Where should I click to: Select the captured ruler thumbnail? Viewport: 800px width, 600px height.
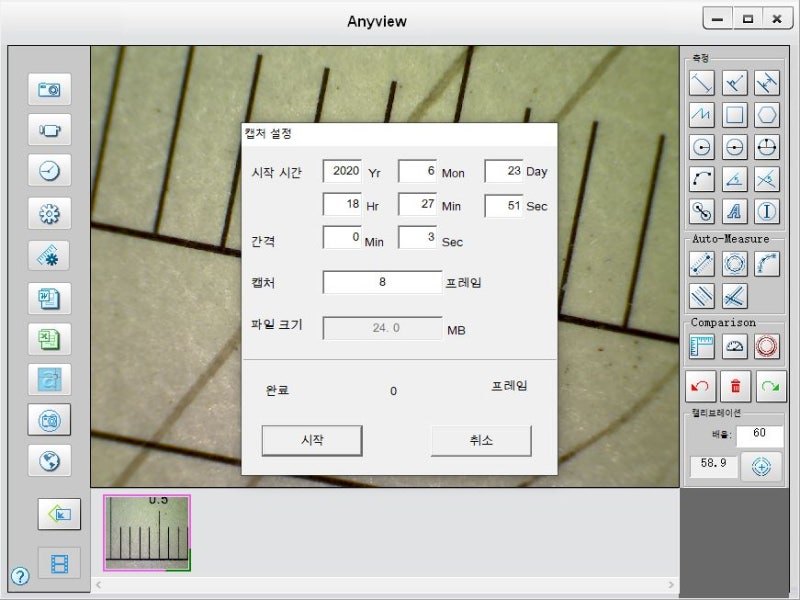(146, 531)
